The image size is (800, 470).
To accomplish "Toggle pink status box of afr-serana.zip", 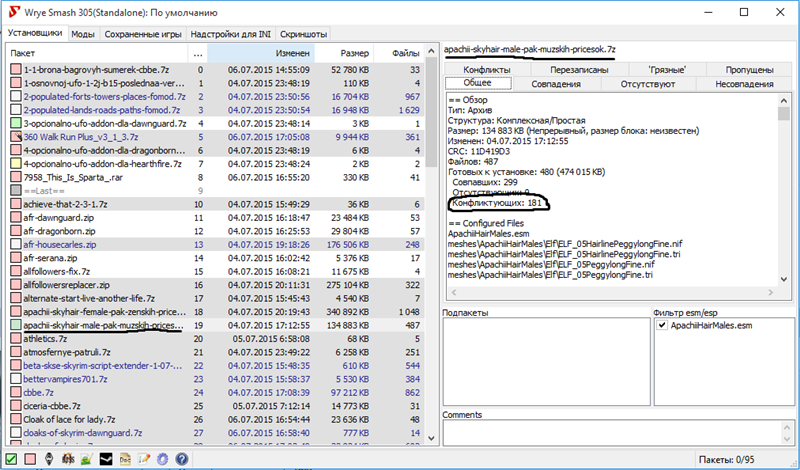I will tap(16, 258).
